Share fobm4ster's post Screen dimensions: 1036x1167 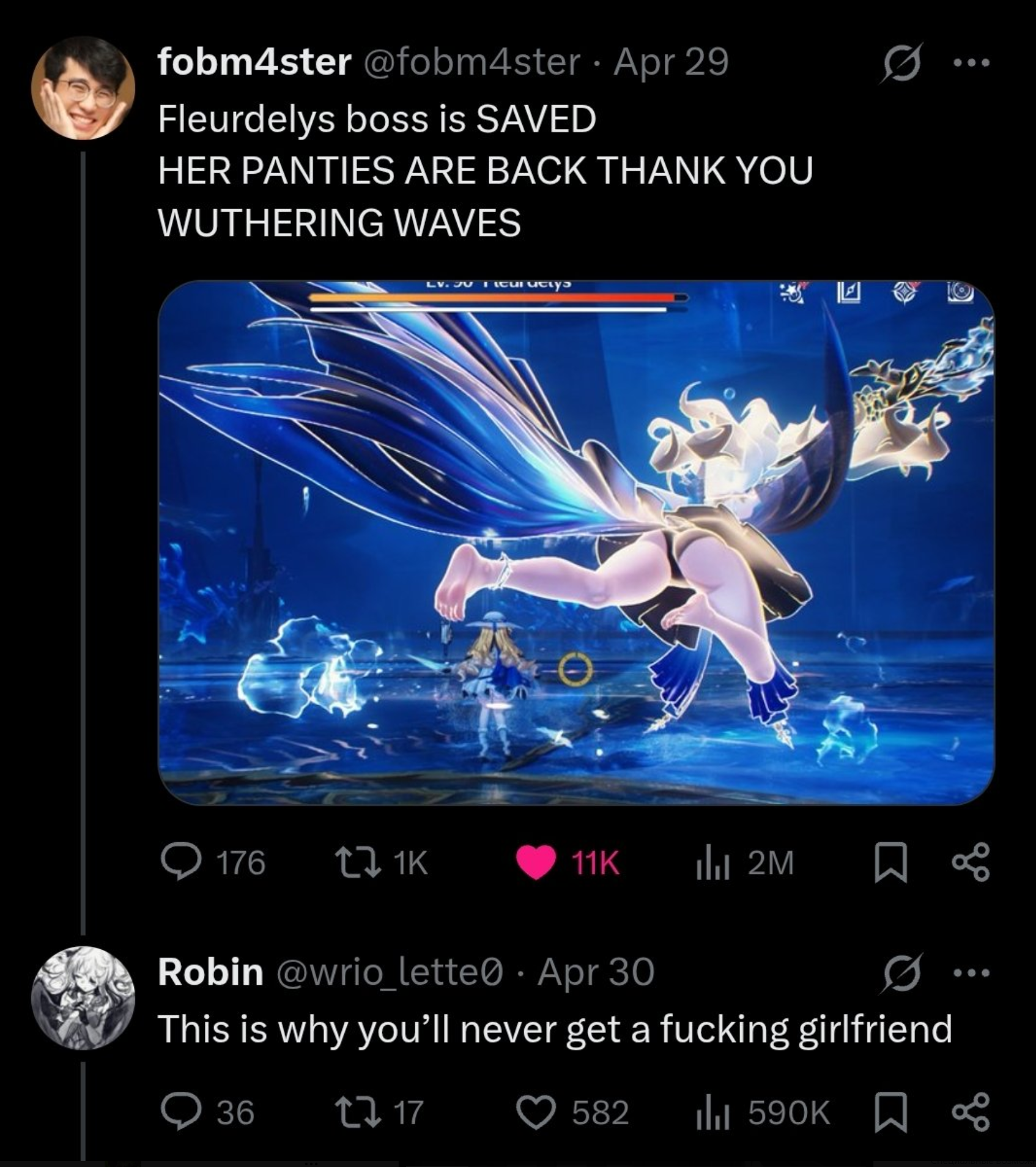pos(970,862)
